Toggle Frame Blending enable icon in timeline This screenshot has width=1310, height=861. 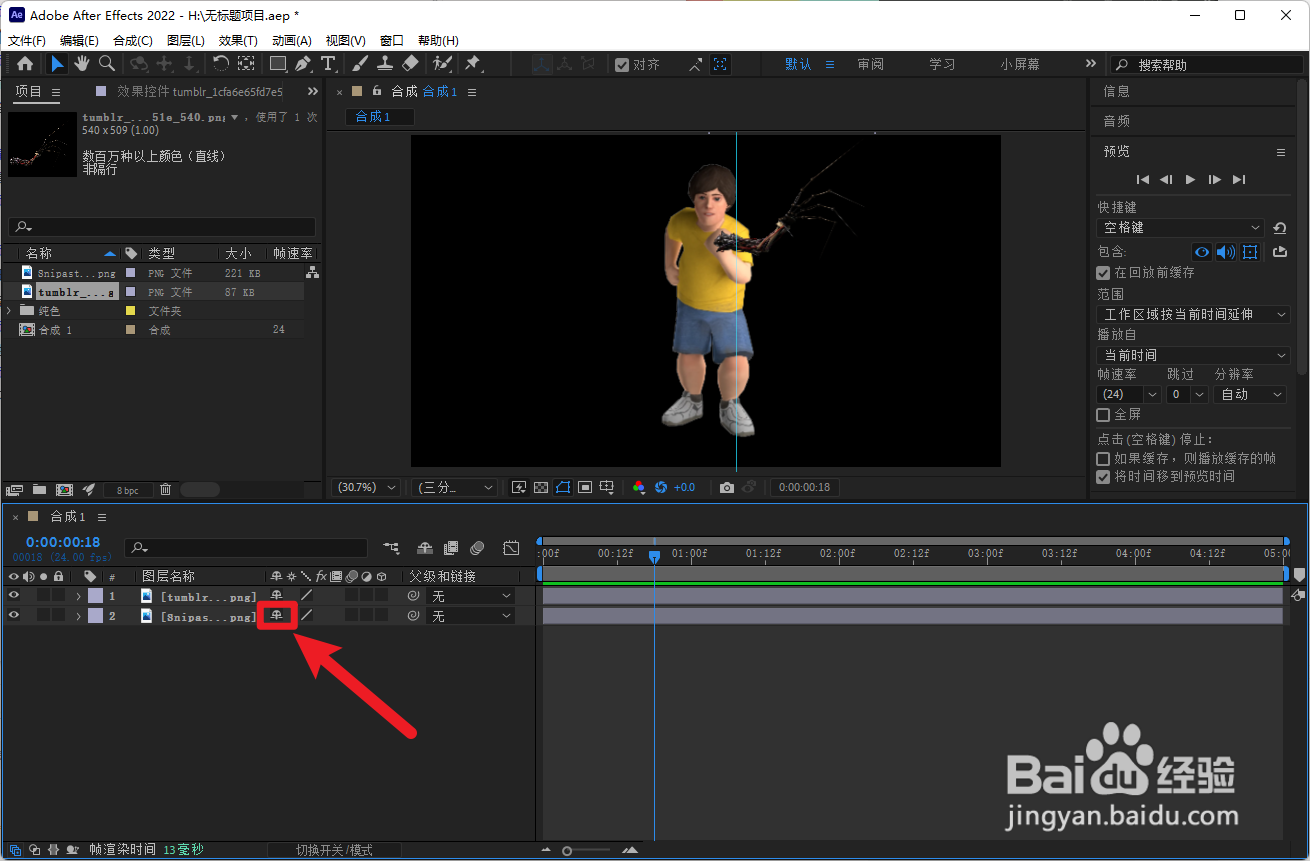click(451, 548)
